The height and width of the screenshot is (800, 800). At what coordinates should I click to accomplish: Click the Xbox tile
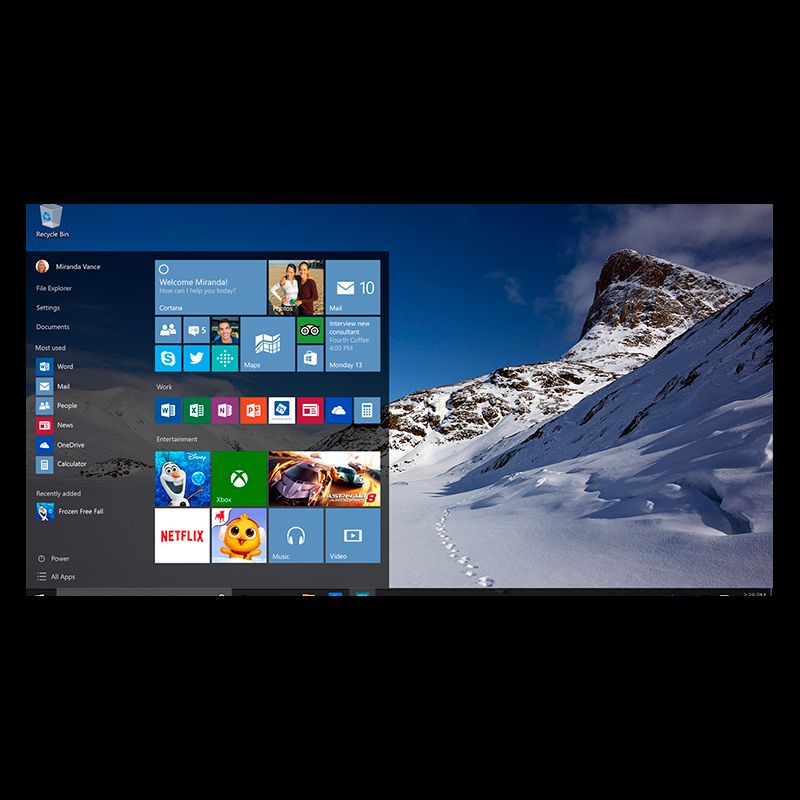click(239, 478)
